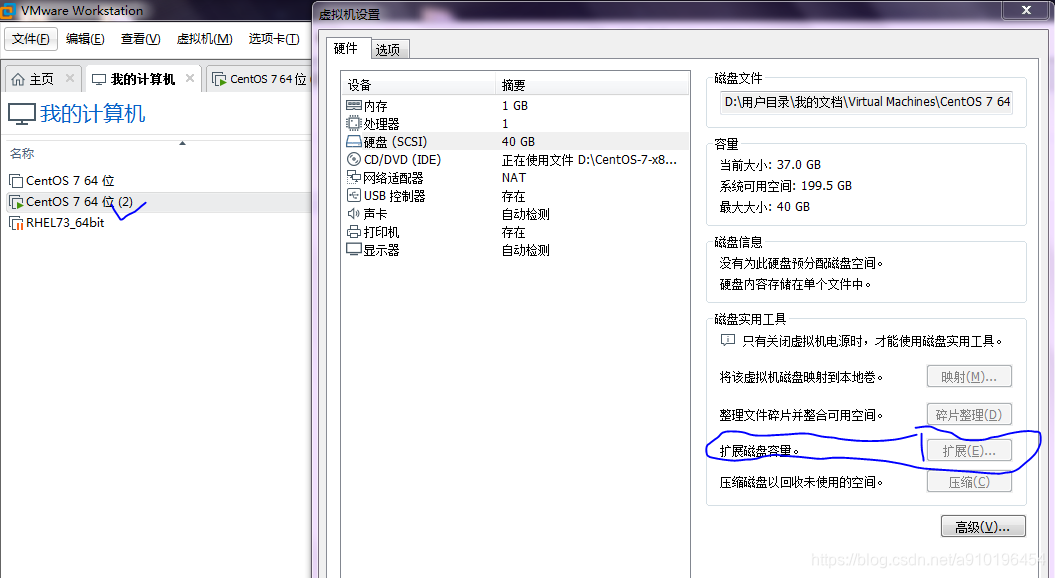This screenshot has width=1055, height=578.
Task: Click the large 我的计算机 heading monitor icon
Action: [22, 114]
